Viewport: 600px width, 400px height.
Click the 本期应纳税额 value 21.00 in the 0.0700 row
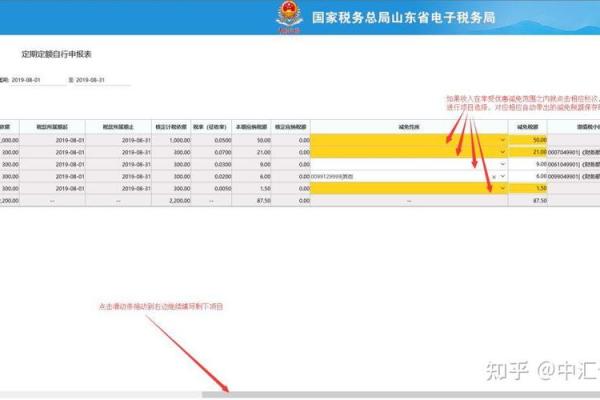(x=251, y=152)
